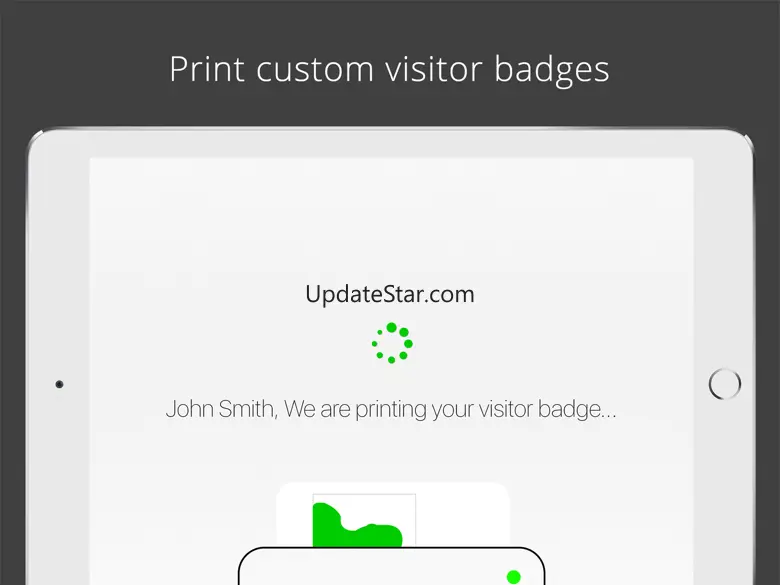Click the green printer status light
780x585 pixels.
pos(513,577)
